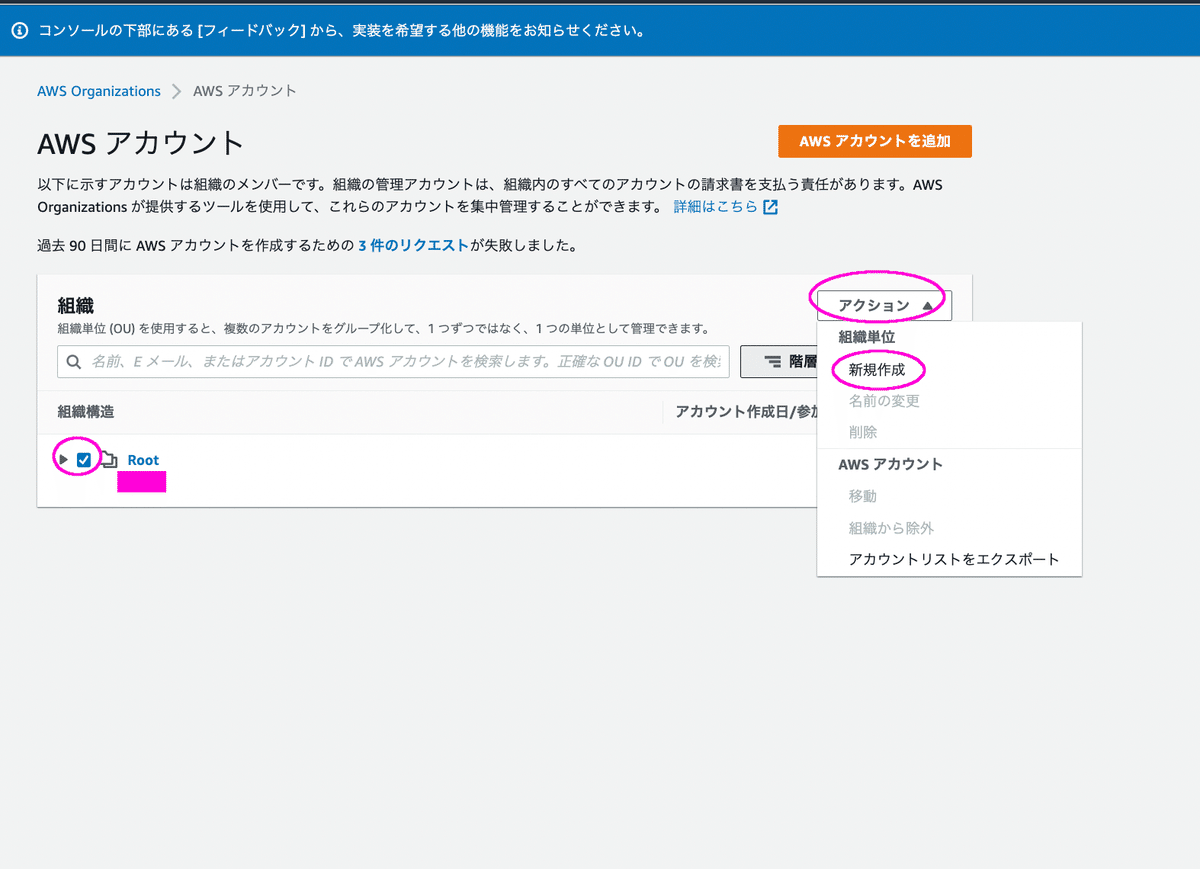Screen dimensions: 1200x869
Task: Click the info icon in the blue banner
Action: (x=19, y=30)
